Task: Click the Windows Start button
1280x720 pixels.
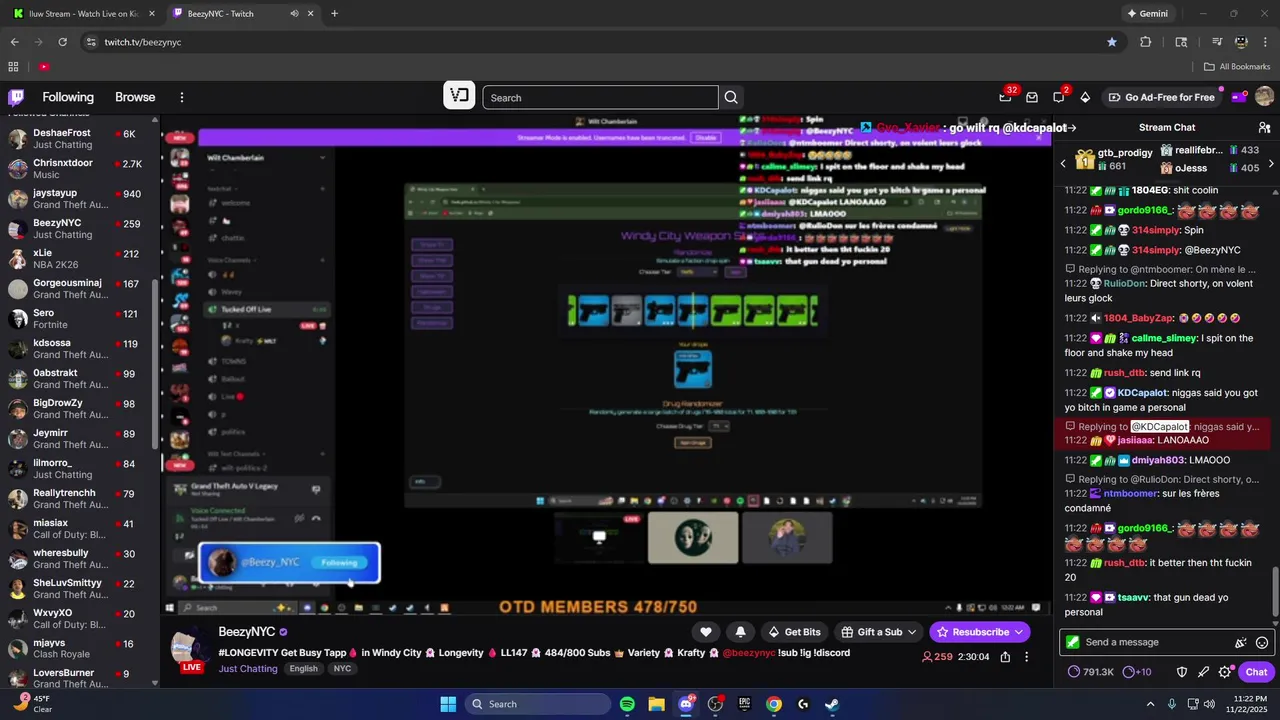Action: (448, 704)
